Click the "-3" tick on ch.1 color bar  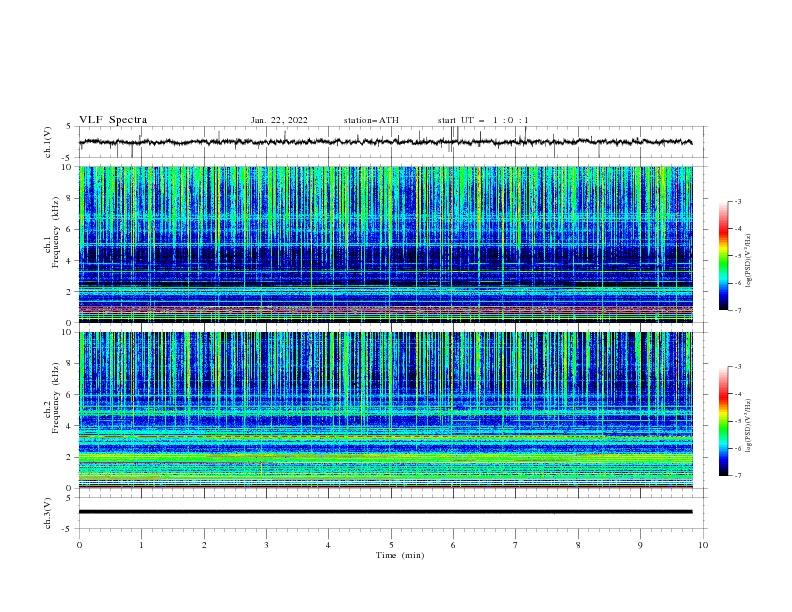737,201
